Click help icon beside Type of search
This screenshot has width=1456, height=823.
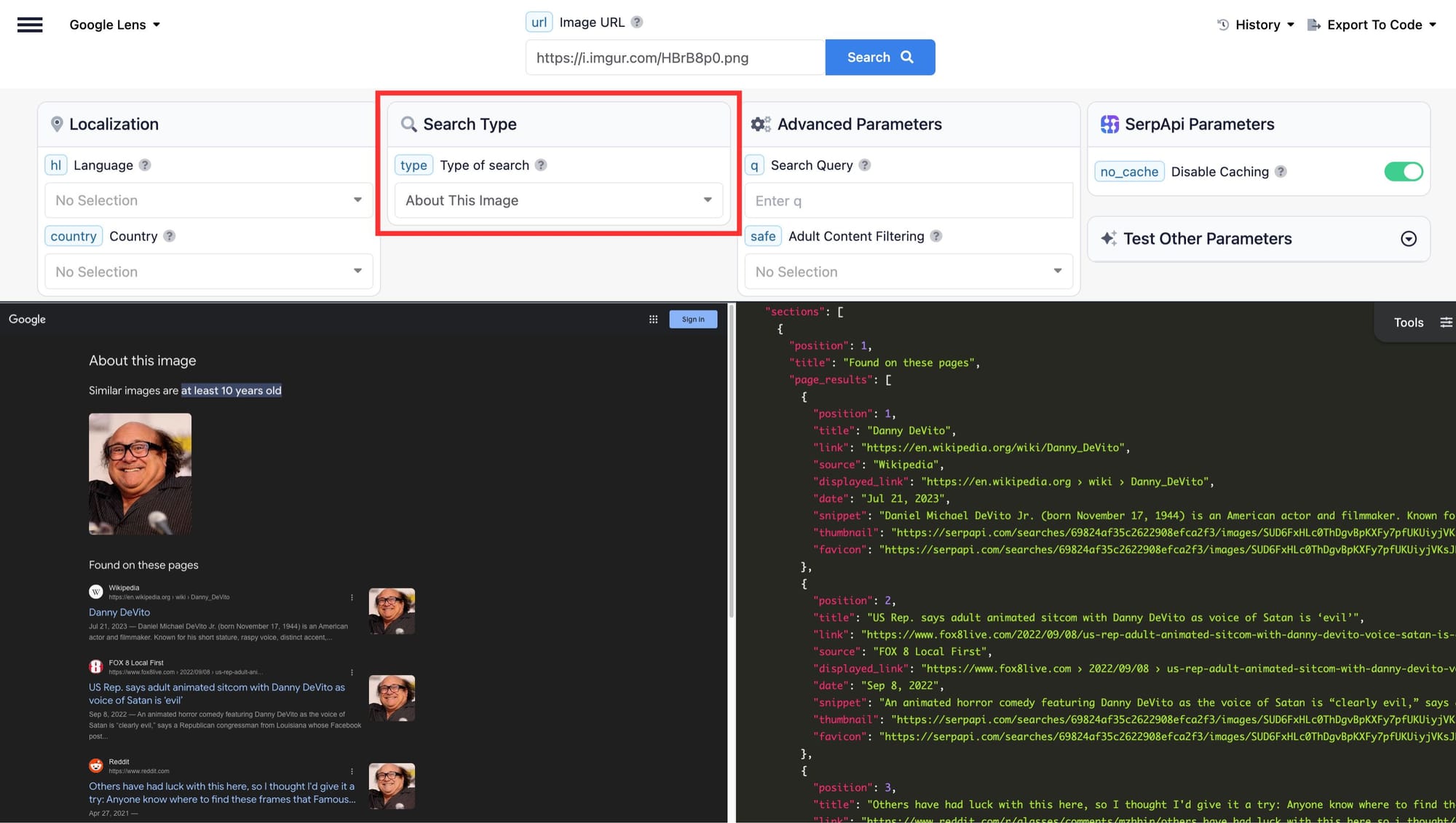pyautogui.click(x=541, y=165)
